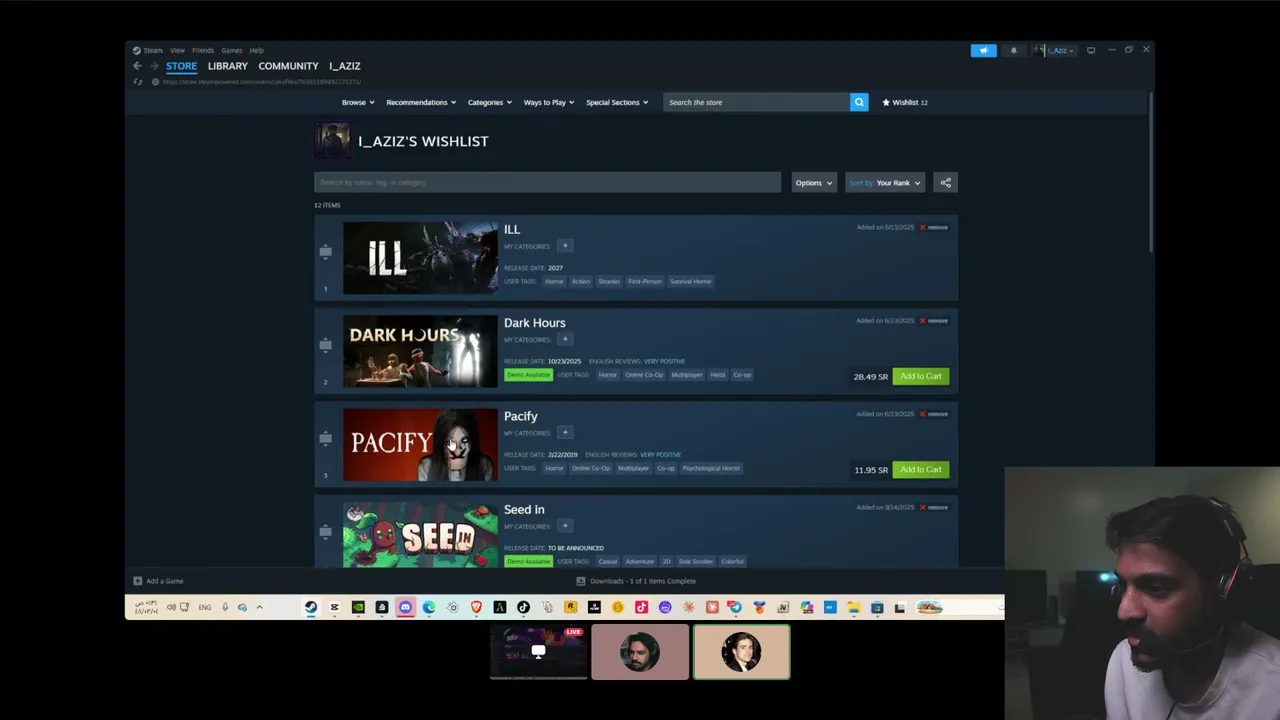This screenshot has height=720, width=1280.
Task: Expand the Ways to Play menu
Action: tap(549, 102)
